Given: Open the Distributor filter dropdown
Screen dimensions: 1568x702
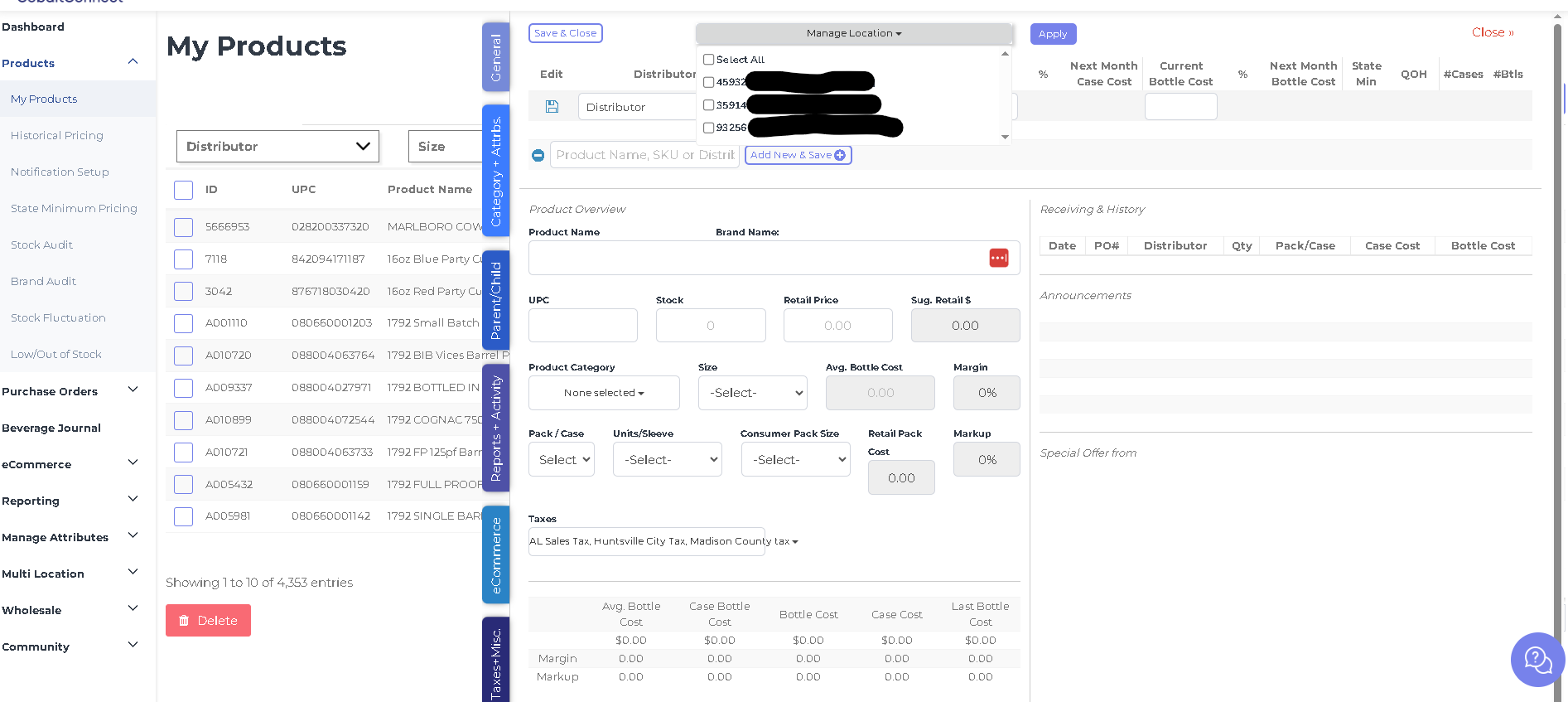Looking at the screenshot, I should coord(277,146).
